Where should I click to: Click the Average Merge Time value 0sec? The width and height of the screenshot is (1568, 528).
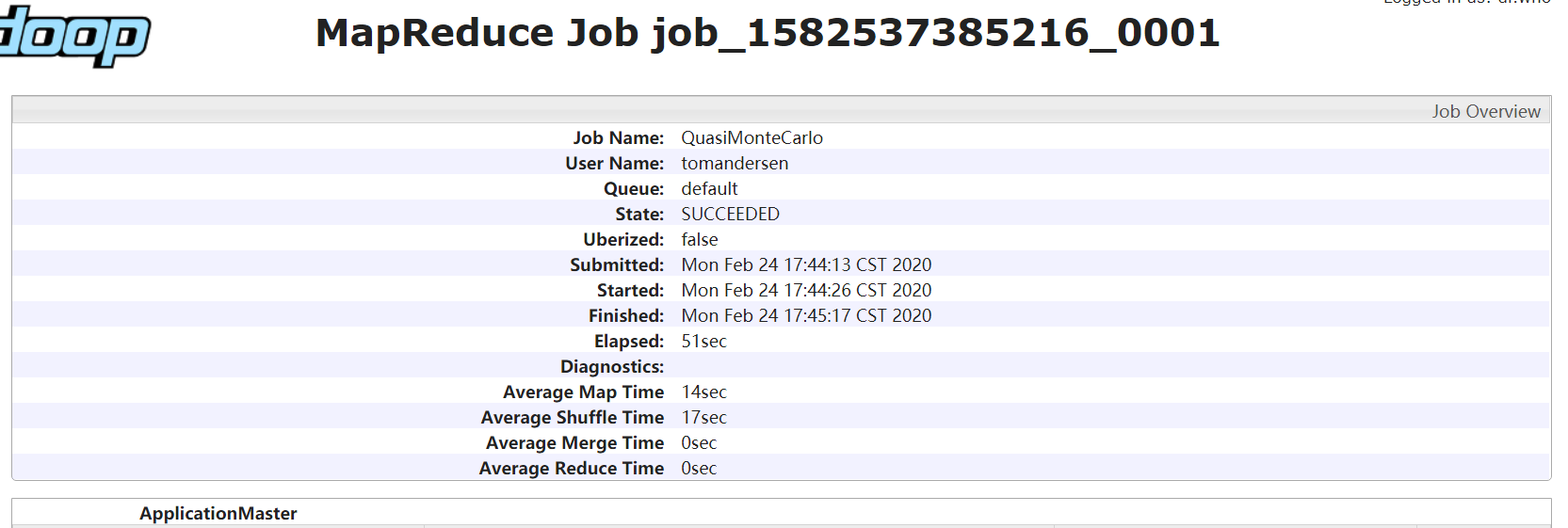699,442
